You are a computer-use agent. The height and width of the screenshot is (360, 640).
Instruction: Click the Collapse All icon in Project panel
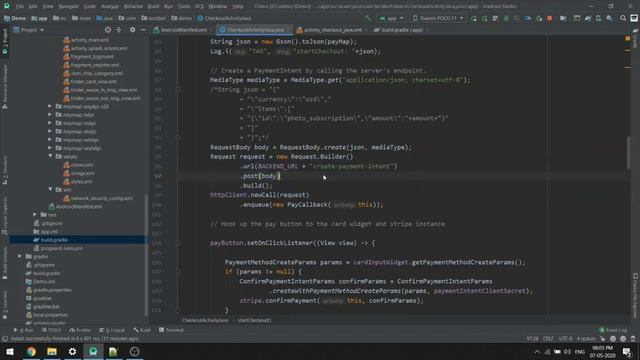[119, 30]
